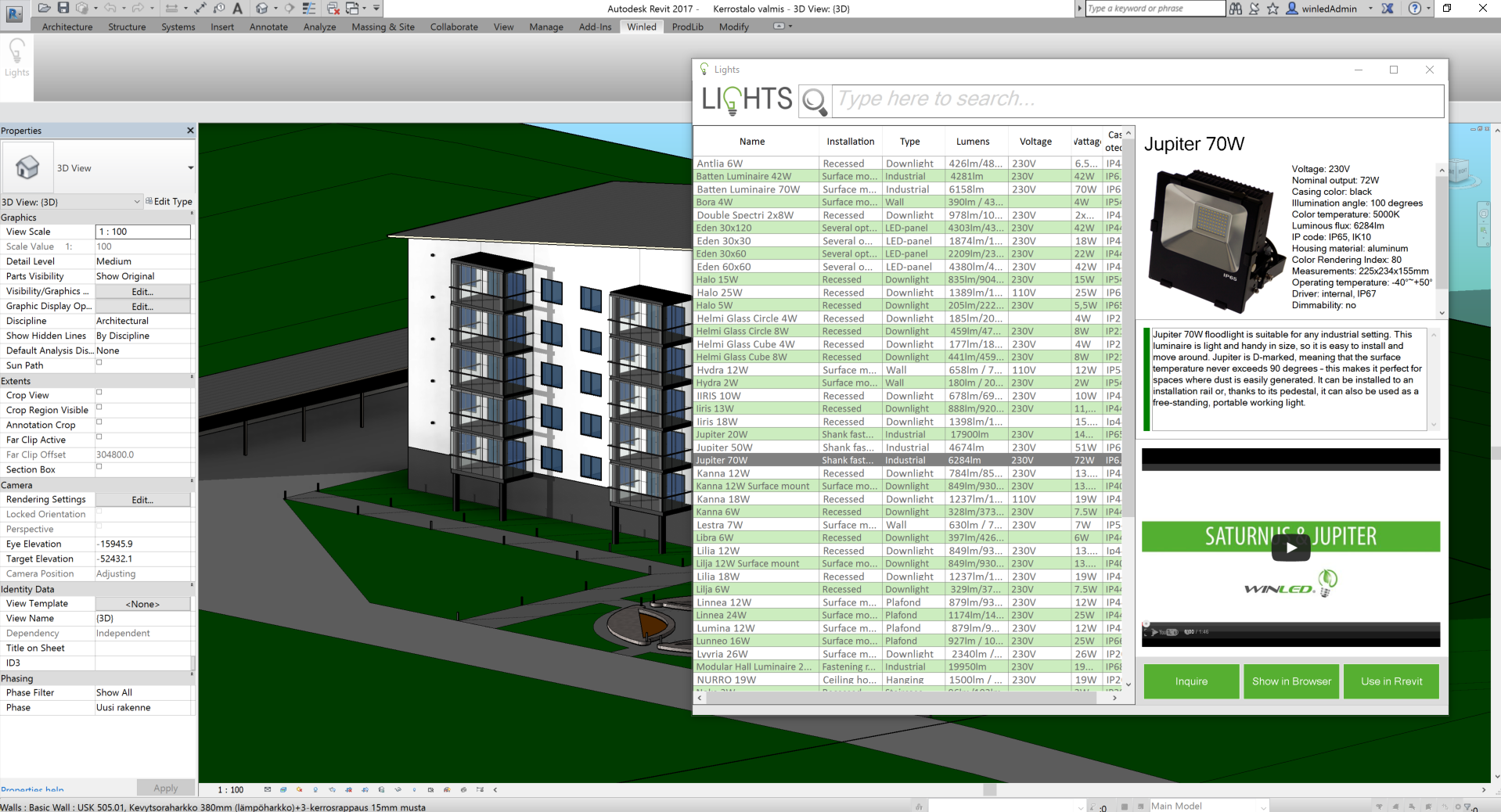Open the Add-Ins ribbon tab
The width and height of the screenshot is (1501, 812).
tap(595, 27)
